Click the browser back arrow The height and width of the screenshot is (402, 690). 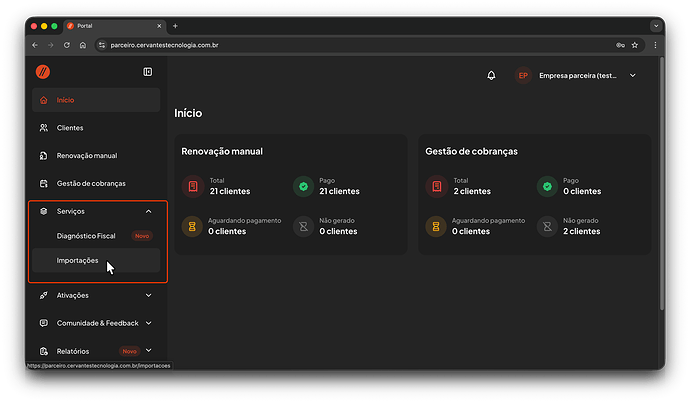[35, 45]
